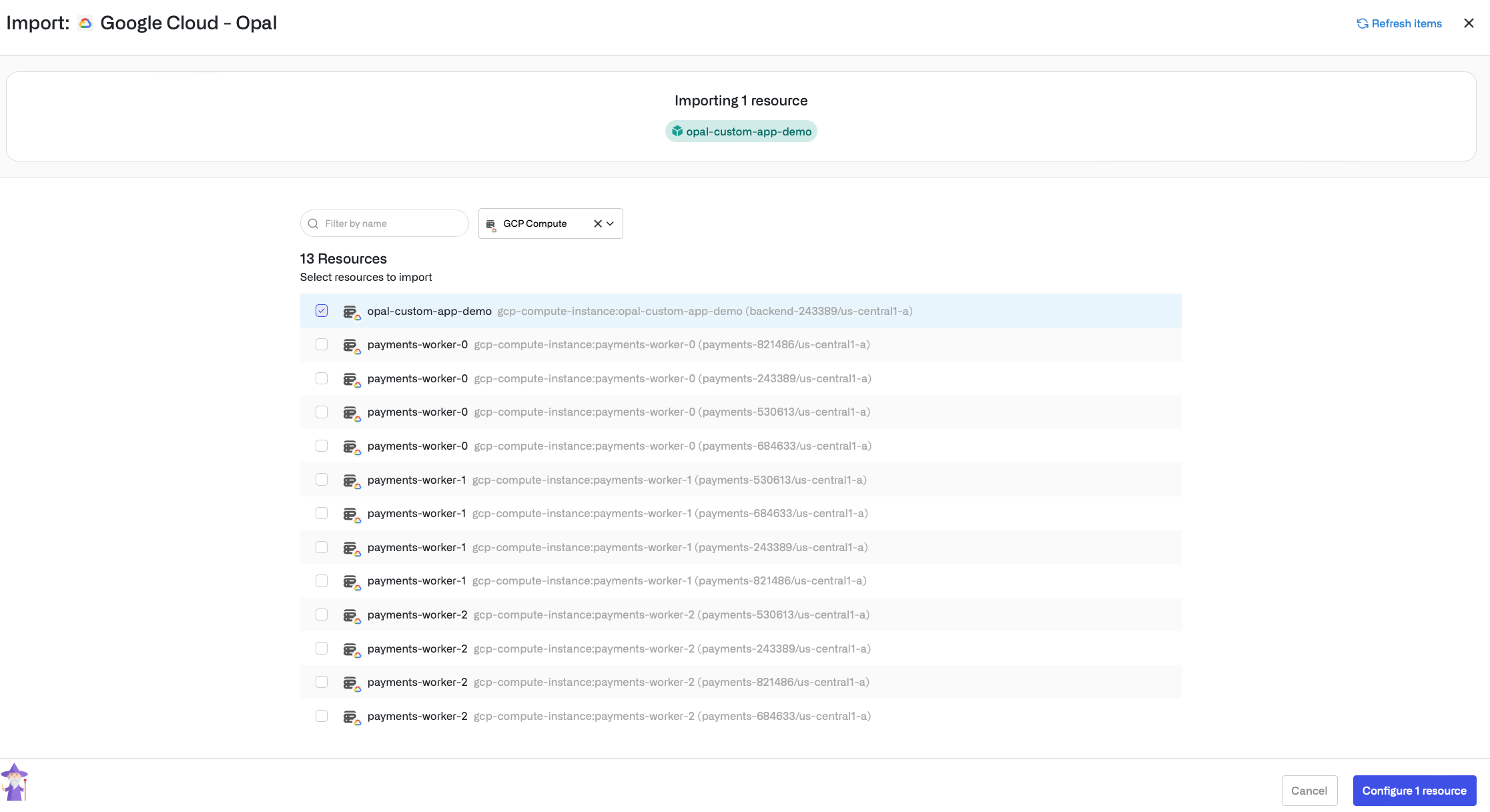Viewport: 1490px width, 812px height.
Task: Click the Refresh items circular arrows icon
Action: click(1362, 24)
